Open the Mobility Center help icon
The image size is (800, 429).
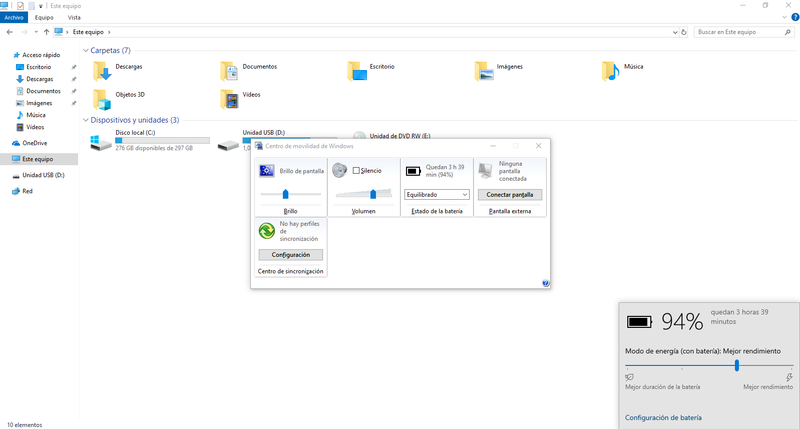pyautogui.click(x=545, y=283)
